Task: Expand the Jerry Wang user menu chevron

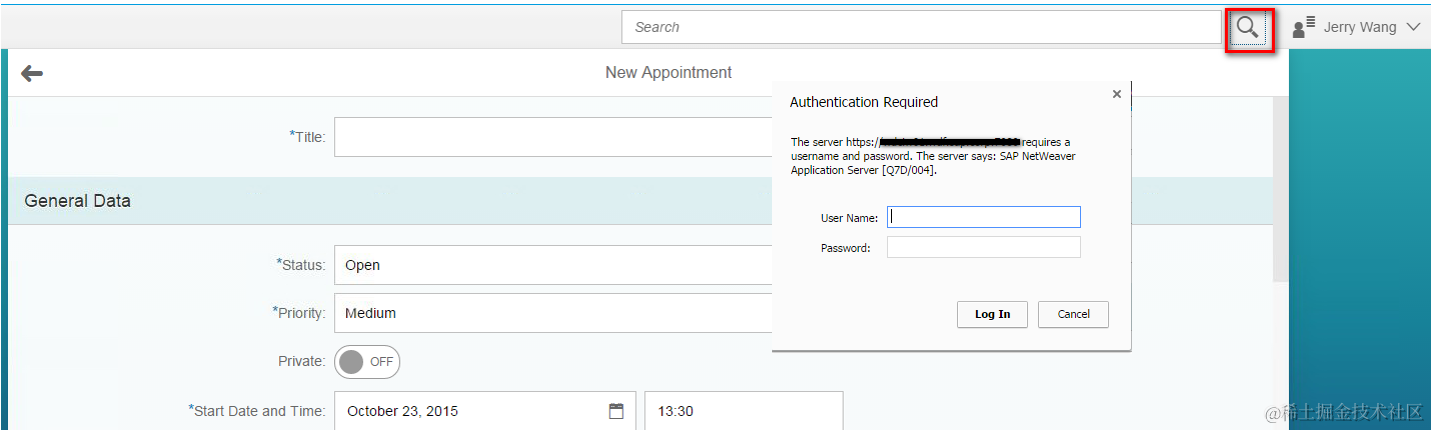Action: pyautogui.click(x=1413, y=28)
